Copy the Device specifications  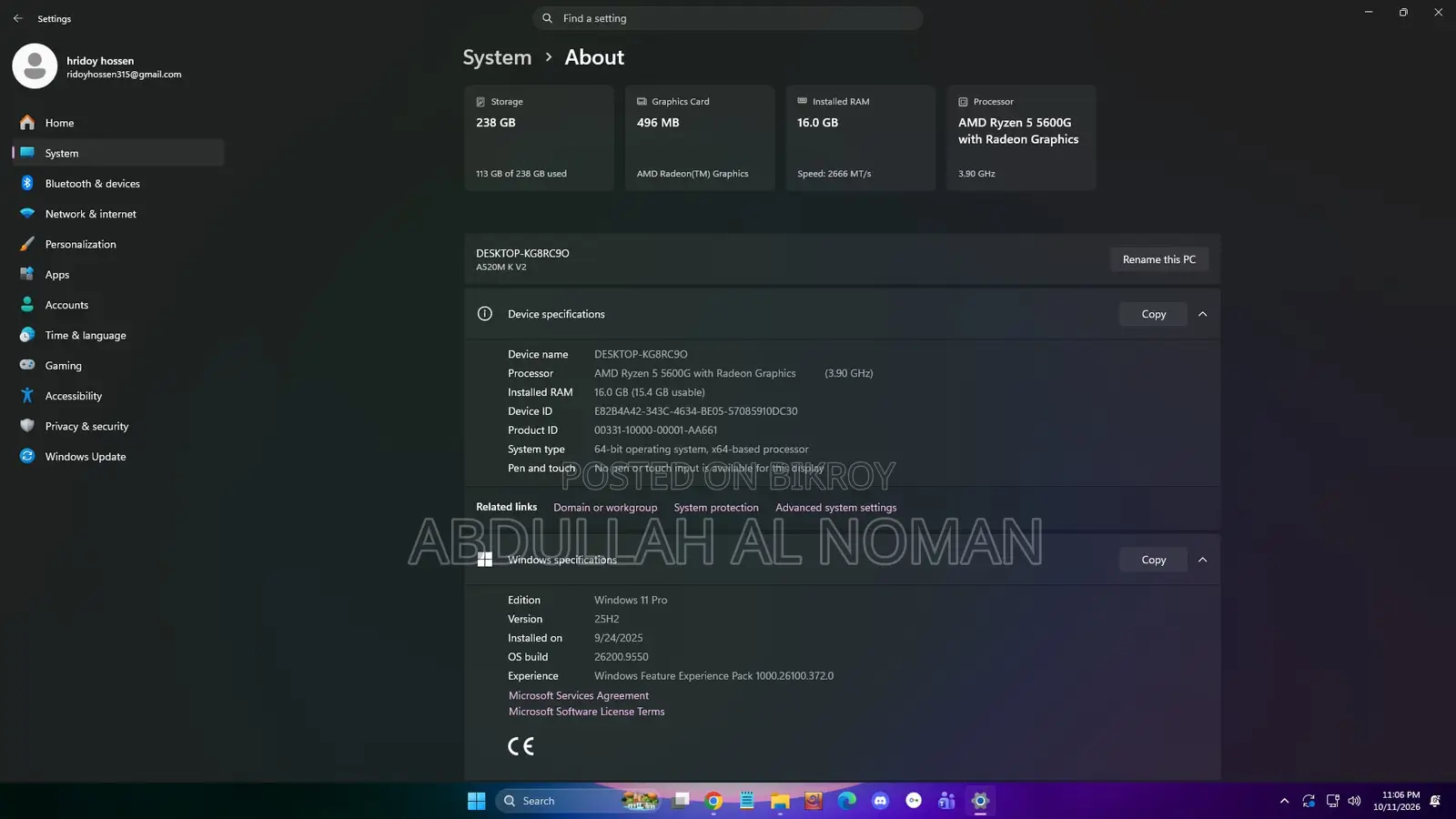1153,314
